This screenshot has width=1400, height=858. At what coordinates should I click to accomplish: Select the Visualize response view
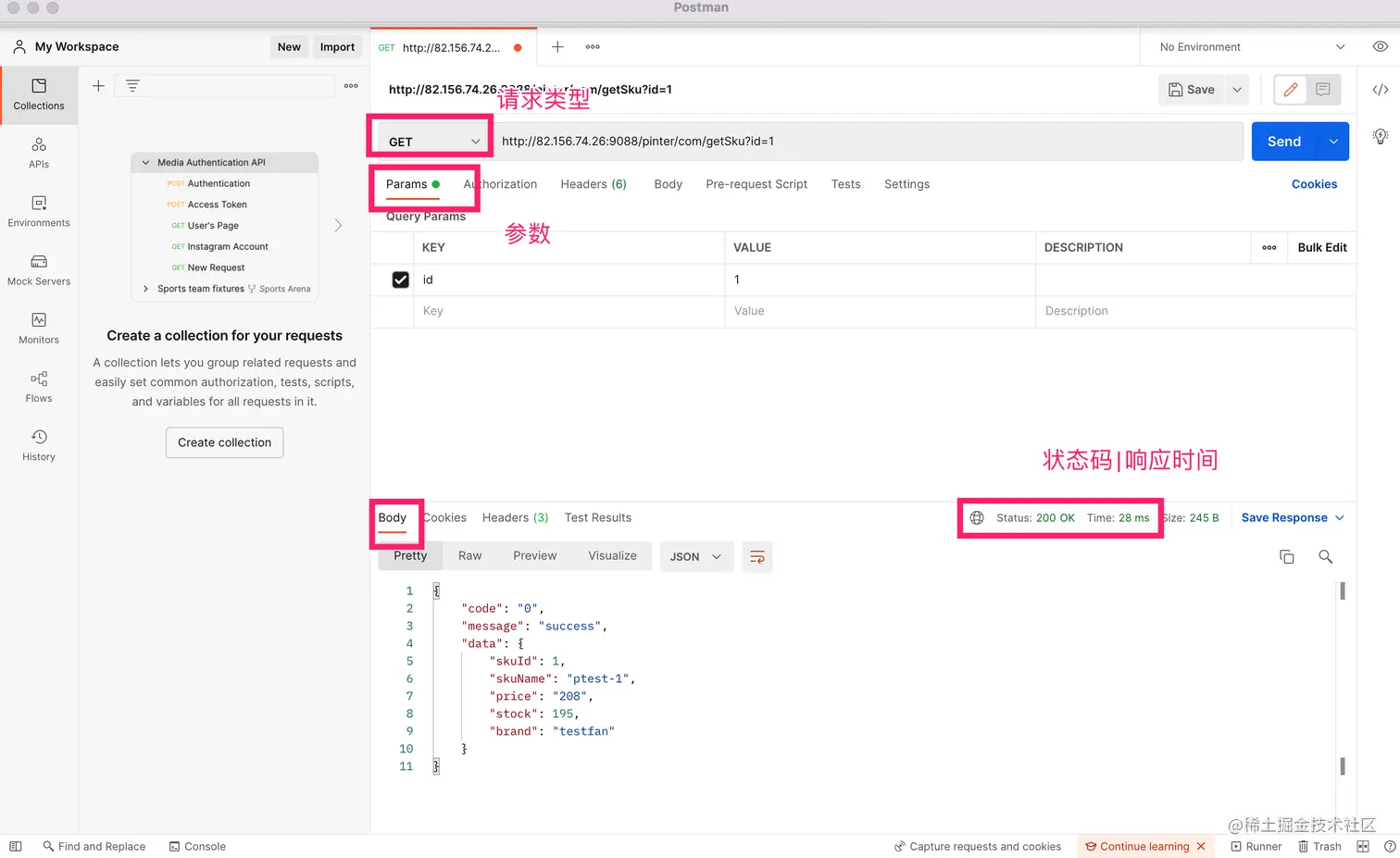point(612,556)
